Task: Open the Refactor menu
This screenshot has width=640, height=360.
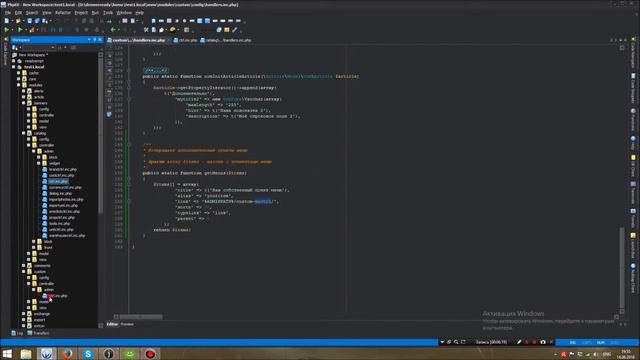Action: tap(63, 13)
